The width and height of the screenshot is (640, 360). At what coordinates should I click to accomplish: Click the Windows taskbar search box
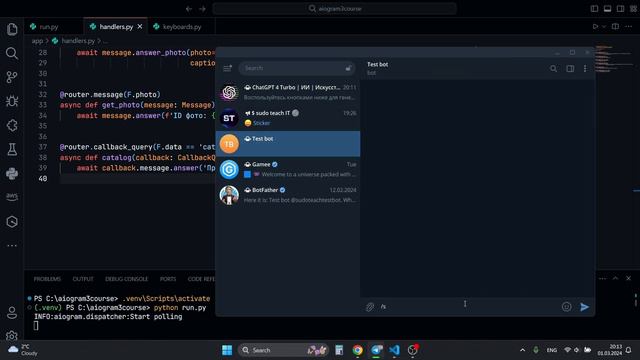click(283, 350)
